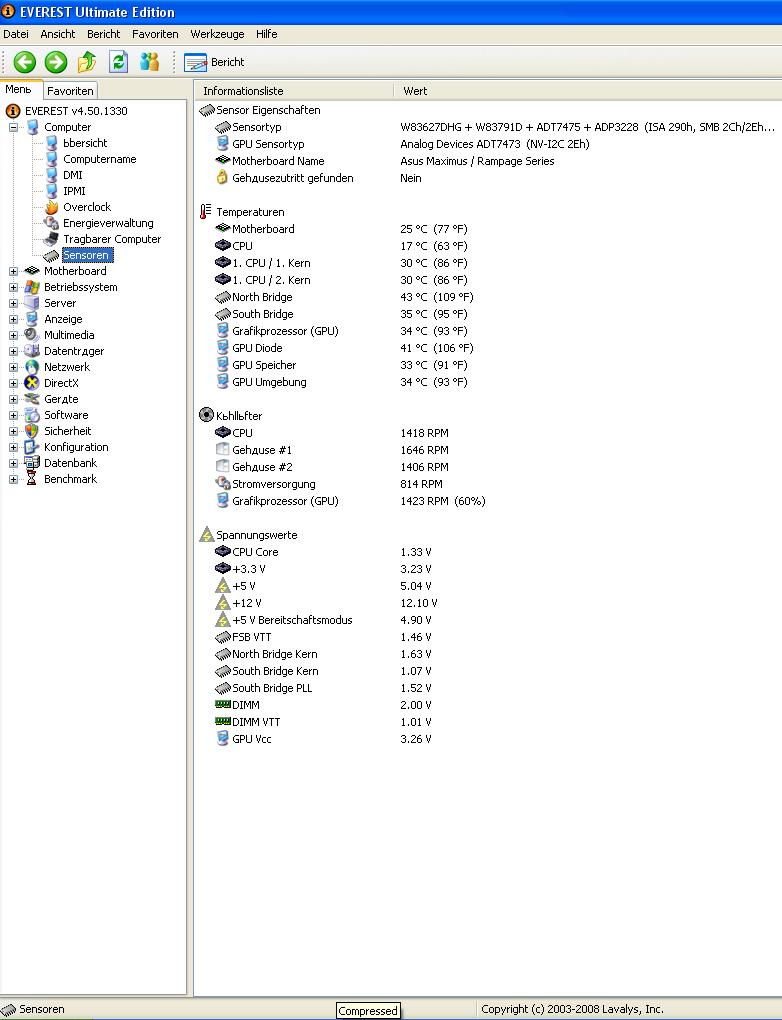The height and width of the screenshot is (1020, 782).
Task: Open the Ansicht menu
Action: tap(57, 34)
